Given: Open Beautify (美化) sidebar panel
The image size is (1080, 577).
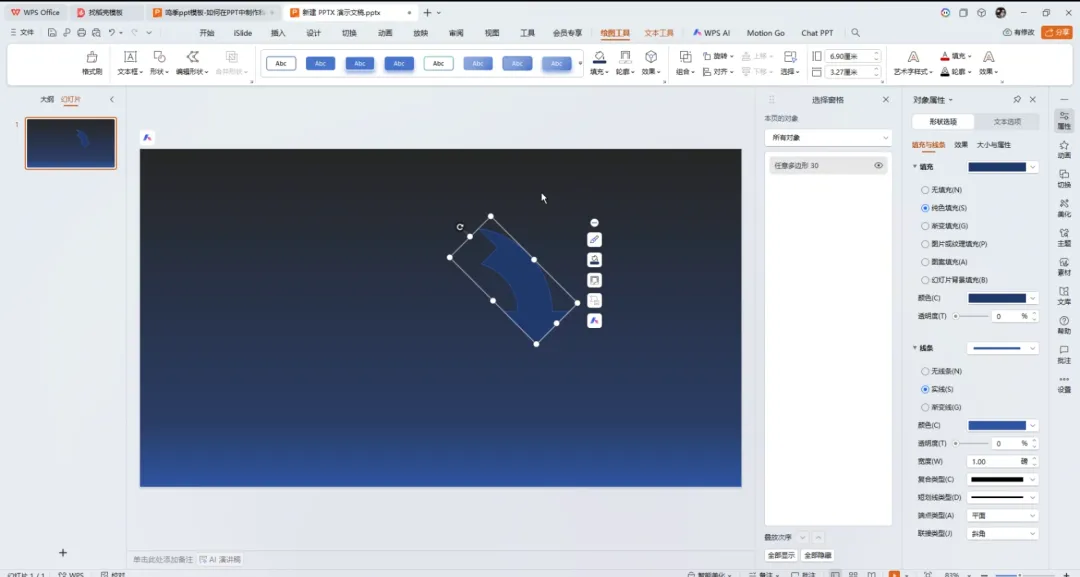Looking at the screenshot, I should pos(1064,208).
